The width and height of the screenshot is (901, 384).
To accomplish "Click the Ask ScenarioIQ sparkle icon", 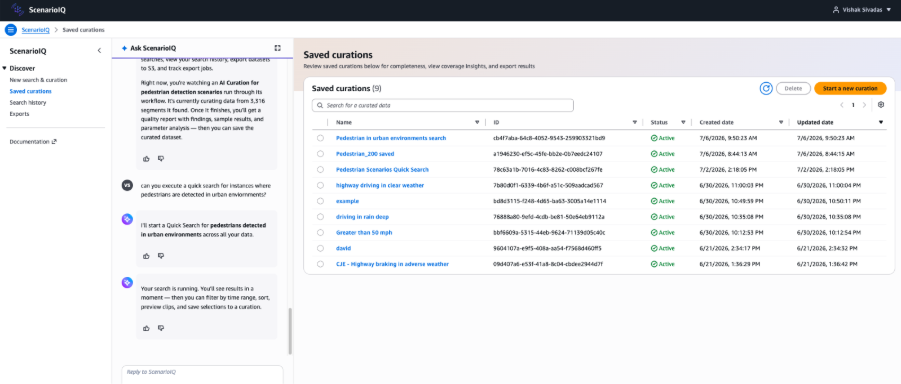I will pos(124,48).
